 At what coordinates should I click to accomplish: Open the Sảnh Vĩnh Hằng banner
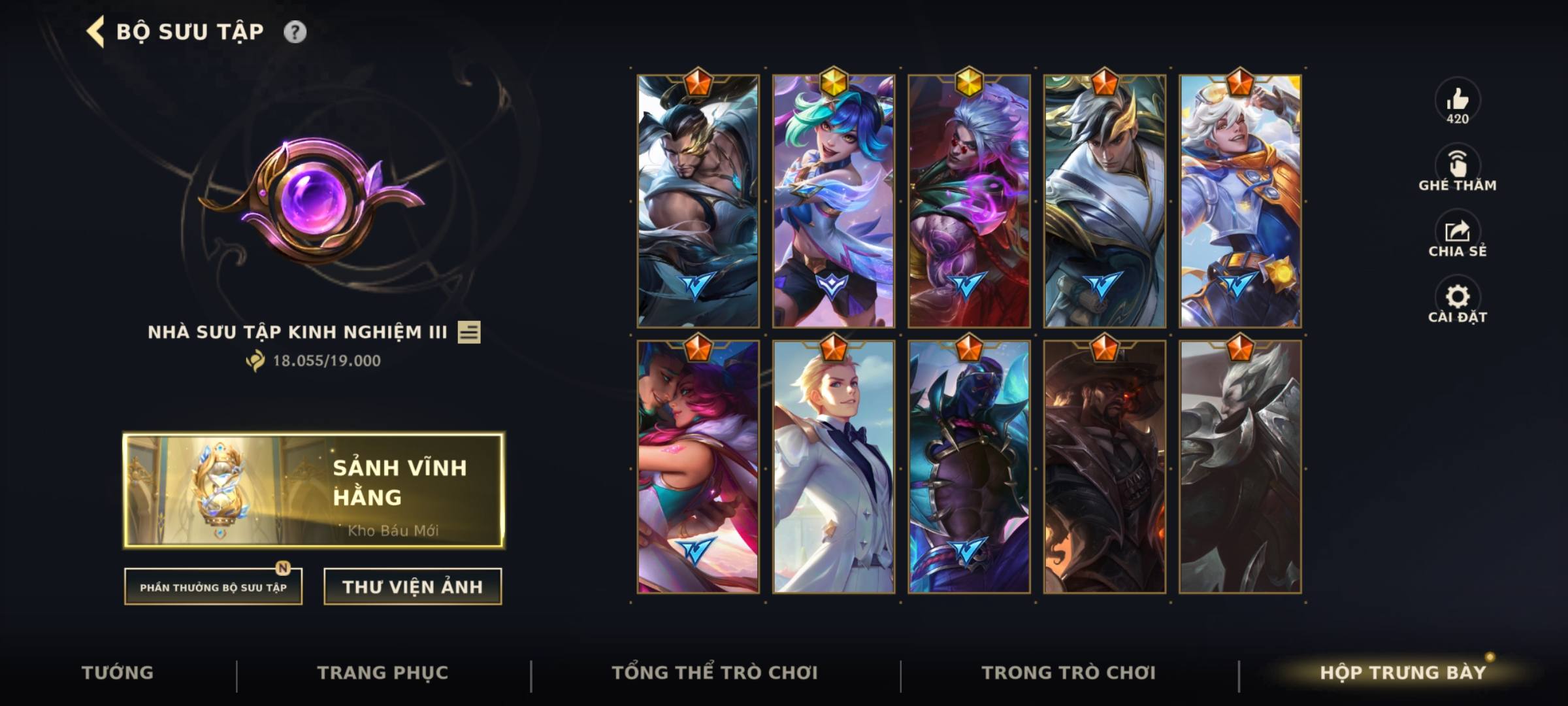(x=314, y=490)
